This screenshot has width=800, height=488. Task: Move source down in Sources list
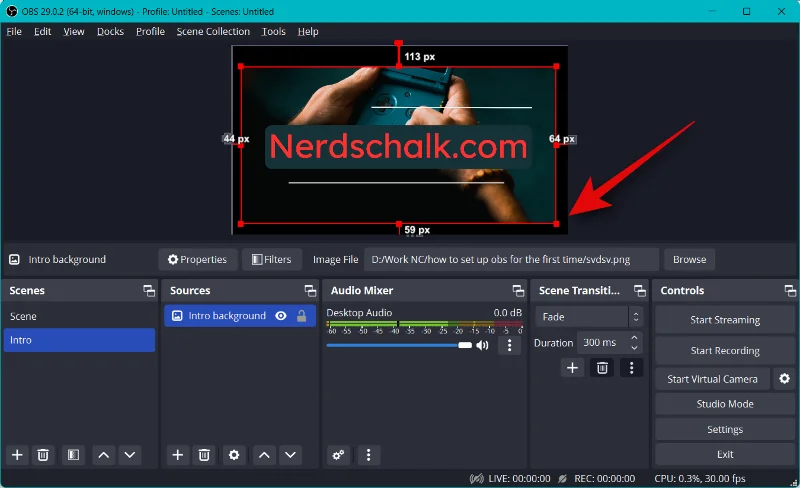(x=290, y=455)
